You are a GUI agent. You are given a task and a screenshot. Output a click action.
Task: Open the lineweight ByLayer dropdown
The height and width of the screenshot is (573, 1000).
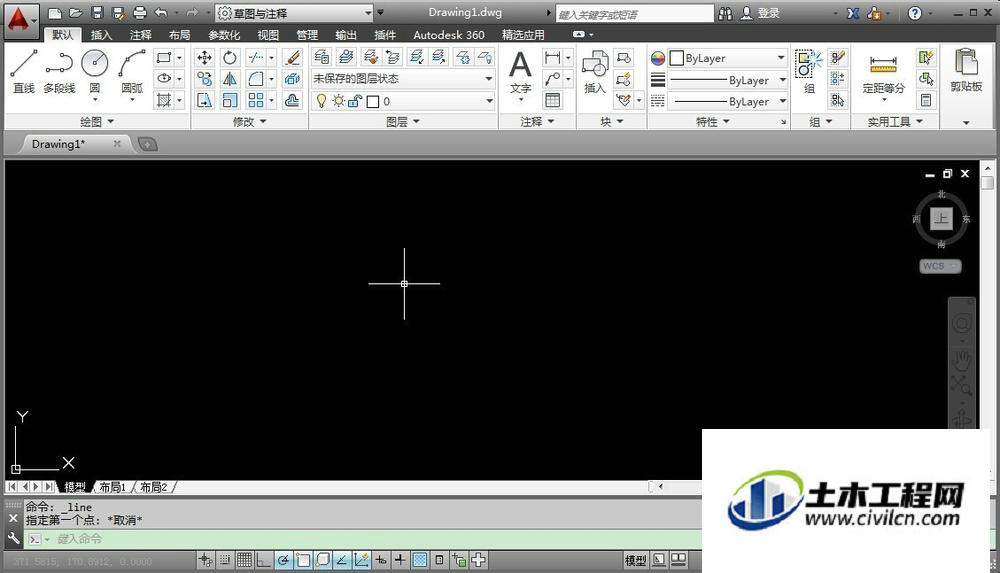(727, 80)
